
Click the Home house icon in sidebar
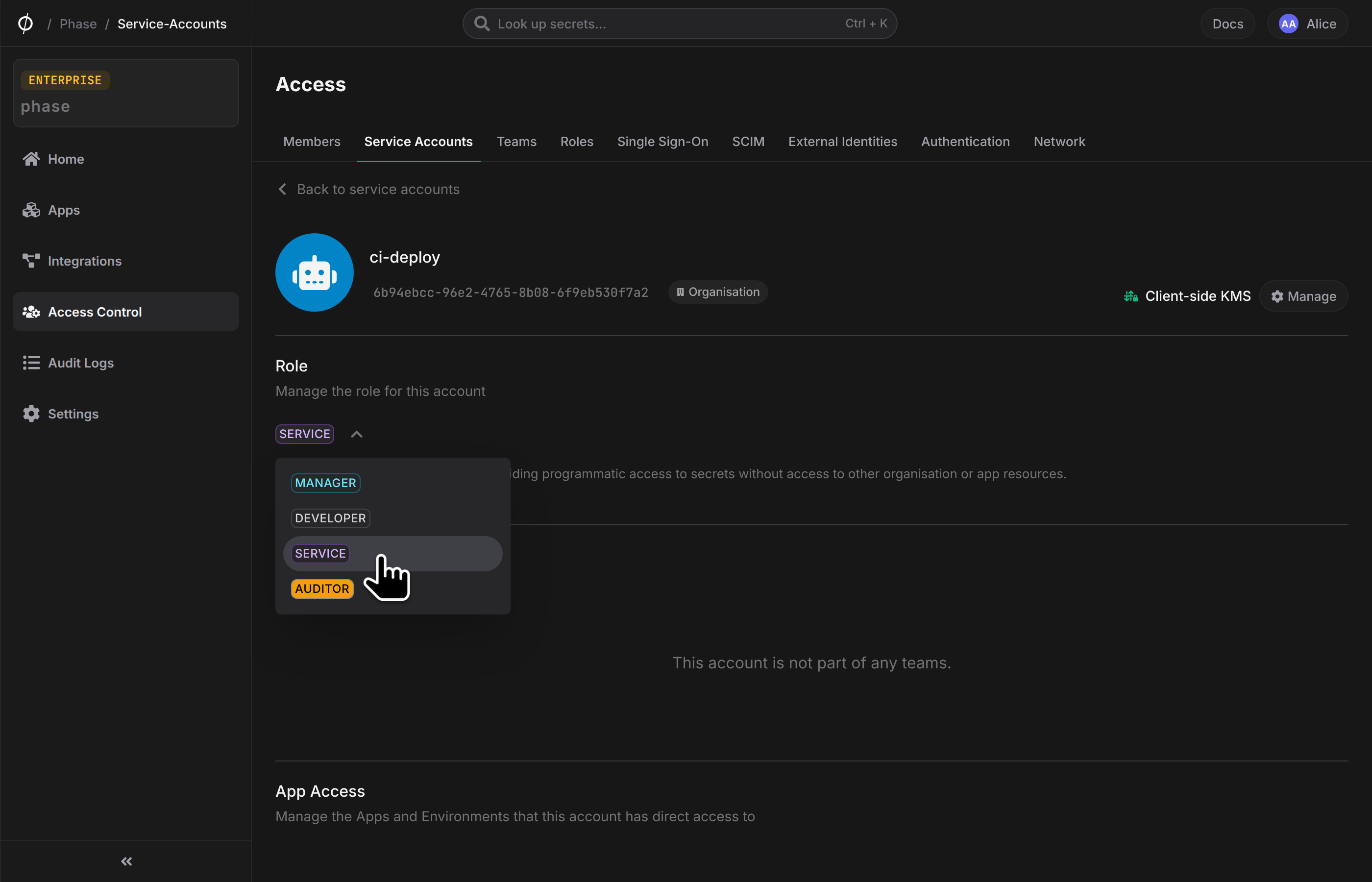point(31,159)
